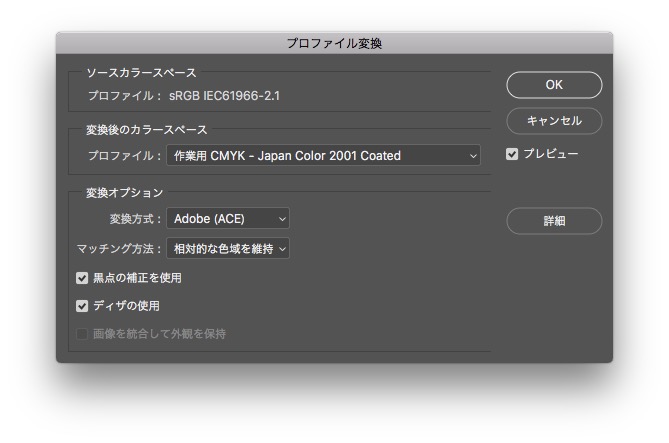Click the chevron arrow on the destination profile dropdown
The height and width of the screenshot is (443, 669).
point(473,156)
